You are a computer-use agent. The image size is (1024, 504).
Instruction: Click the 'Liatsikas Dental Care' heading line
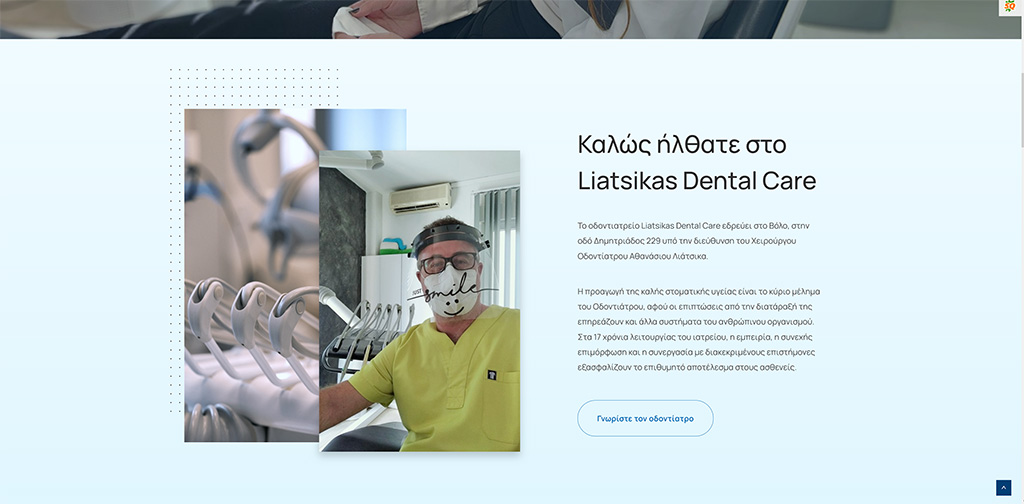[697, 181]
